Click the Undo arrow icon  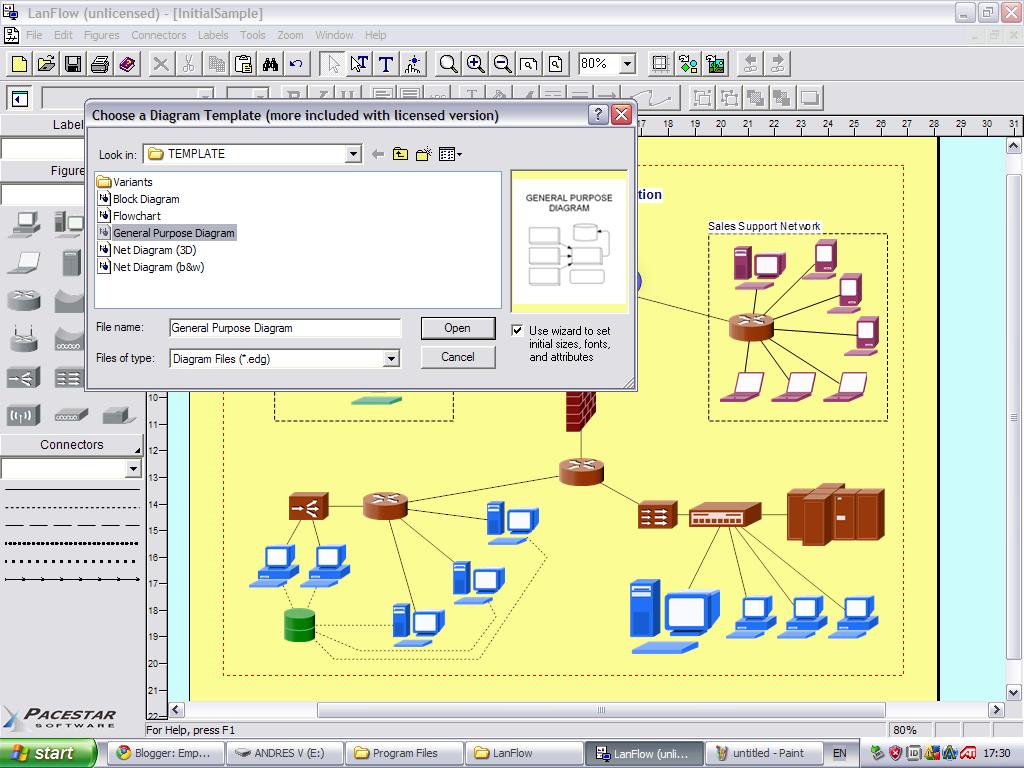point(295,64)
